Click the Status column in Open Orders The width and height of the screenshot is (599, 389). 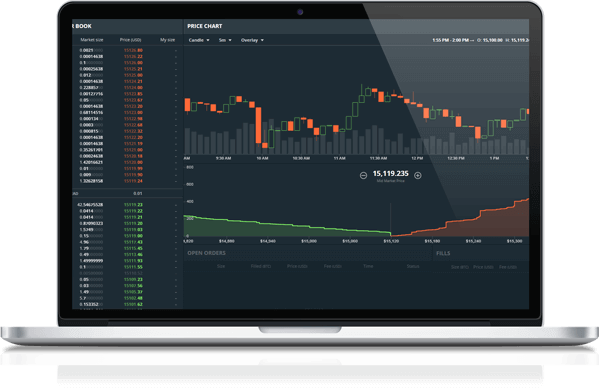click(x=413, y=266)
